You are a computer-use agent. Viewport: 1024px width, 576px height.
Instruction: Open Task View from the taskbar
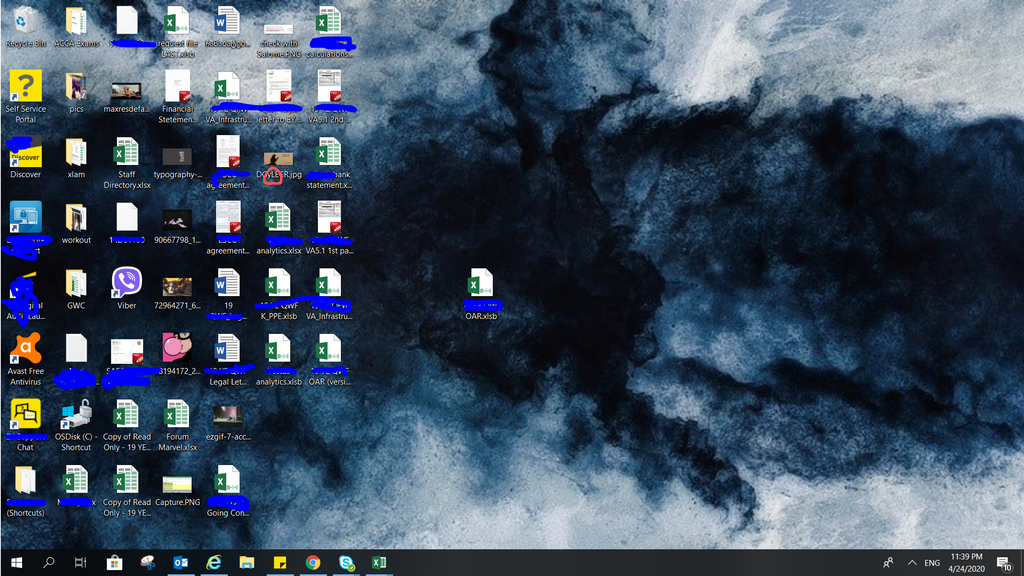click(x=80, y=562)
